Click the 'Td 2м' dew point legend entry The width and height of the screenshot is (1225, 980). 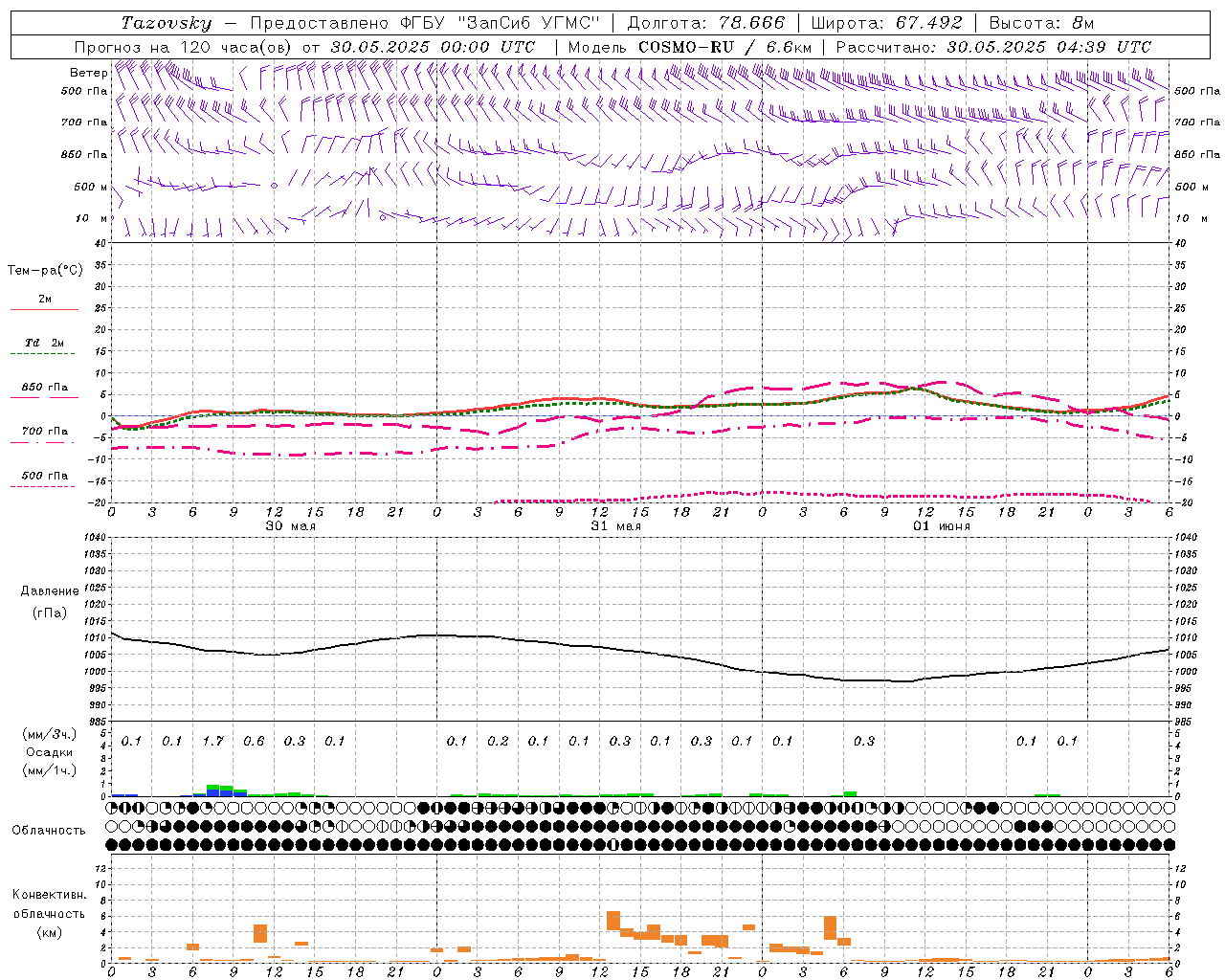(x=45, y=343)
